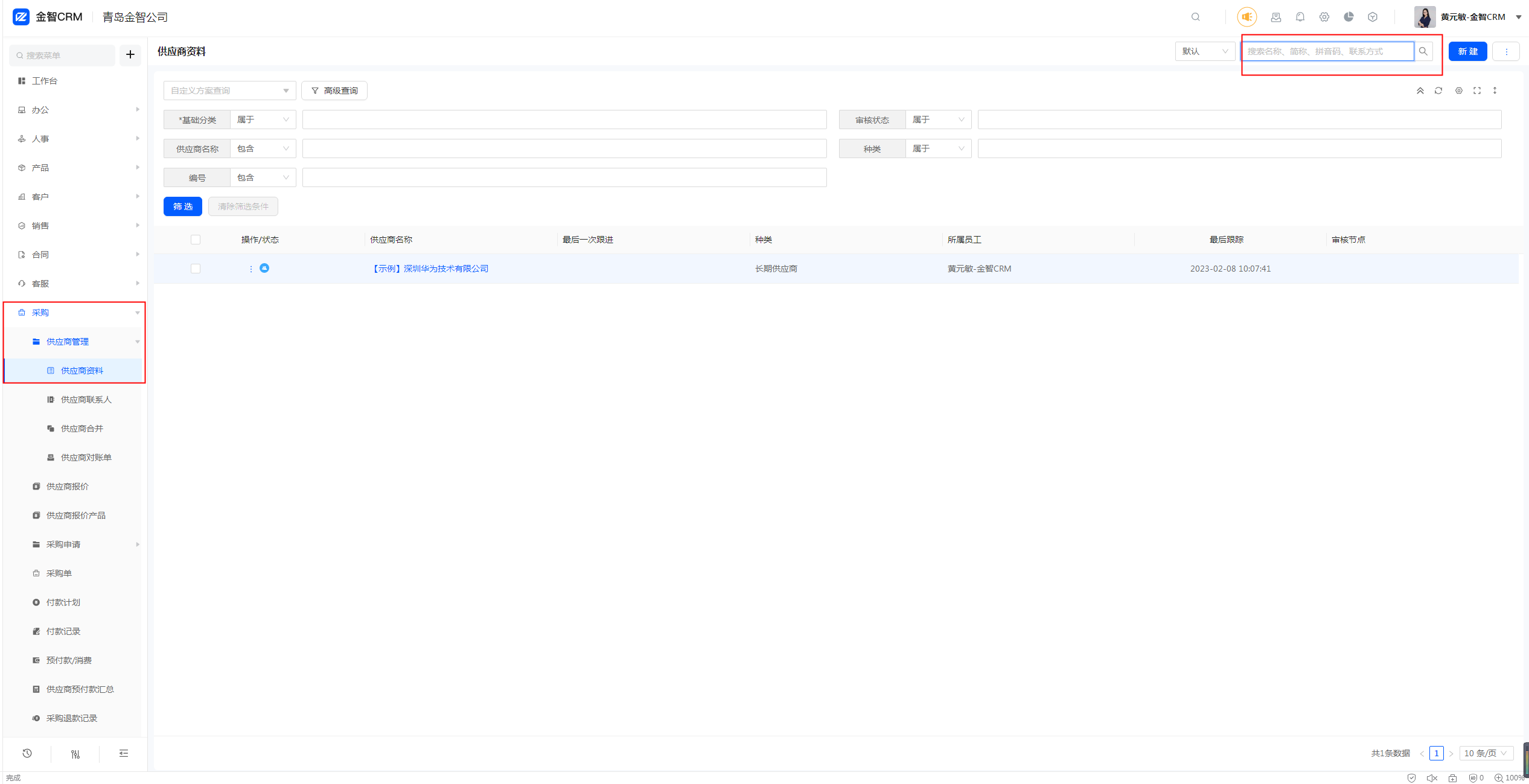Click the 编号 filter value field
Viewport: 1529px width, 784px height.
click(x=564, y=177)
